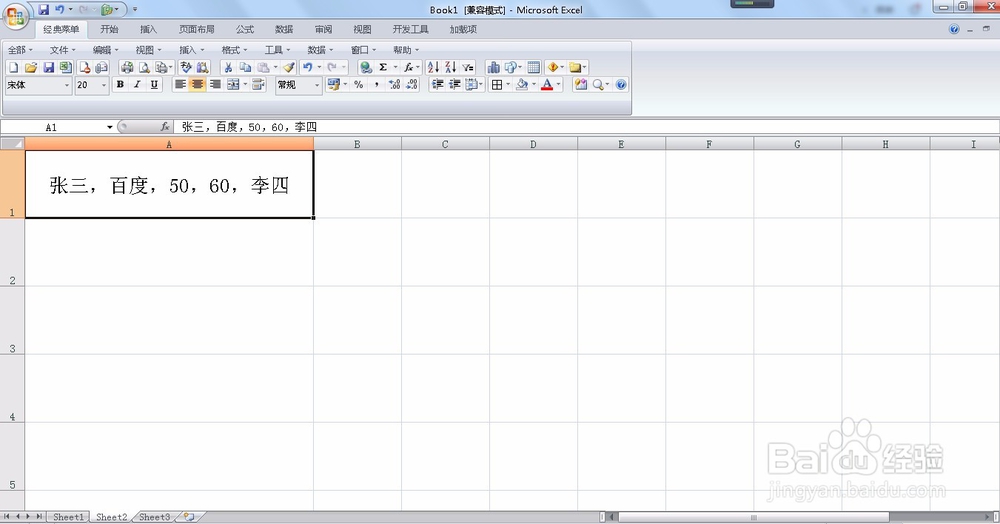Open the merge cells dropdown arrow

click(245, 84)
